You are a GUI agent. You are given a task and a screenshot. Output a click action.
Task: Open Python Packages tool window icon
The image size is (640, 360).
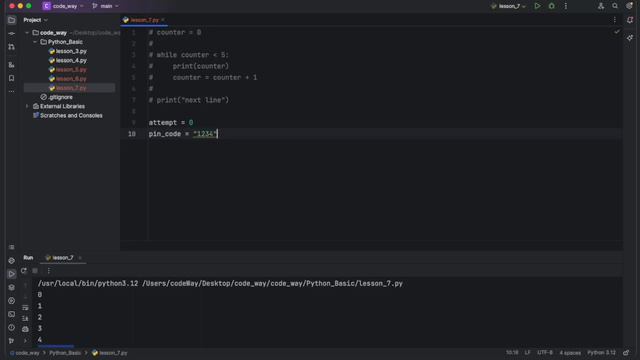(x=11, y=260)
